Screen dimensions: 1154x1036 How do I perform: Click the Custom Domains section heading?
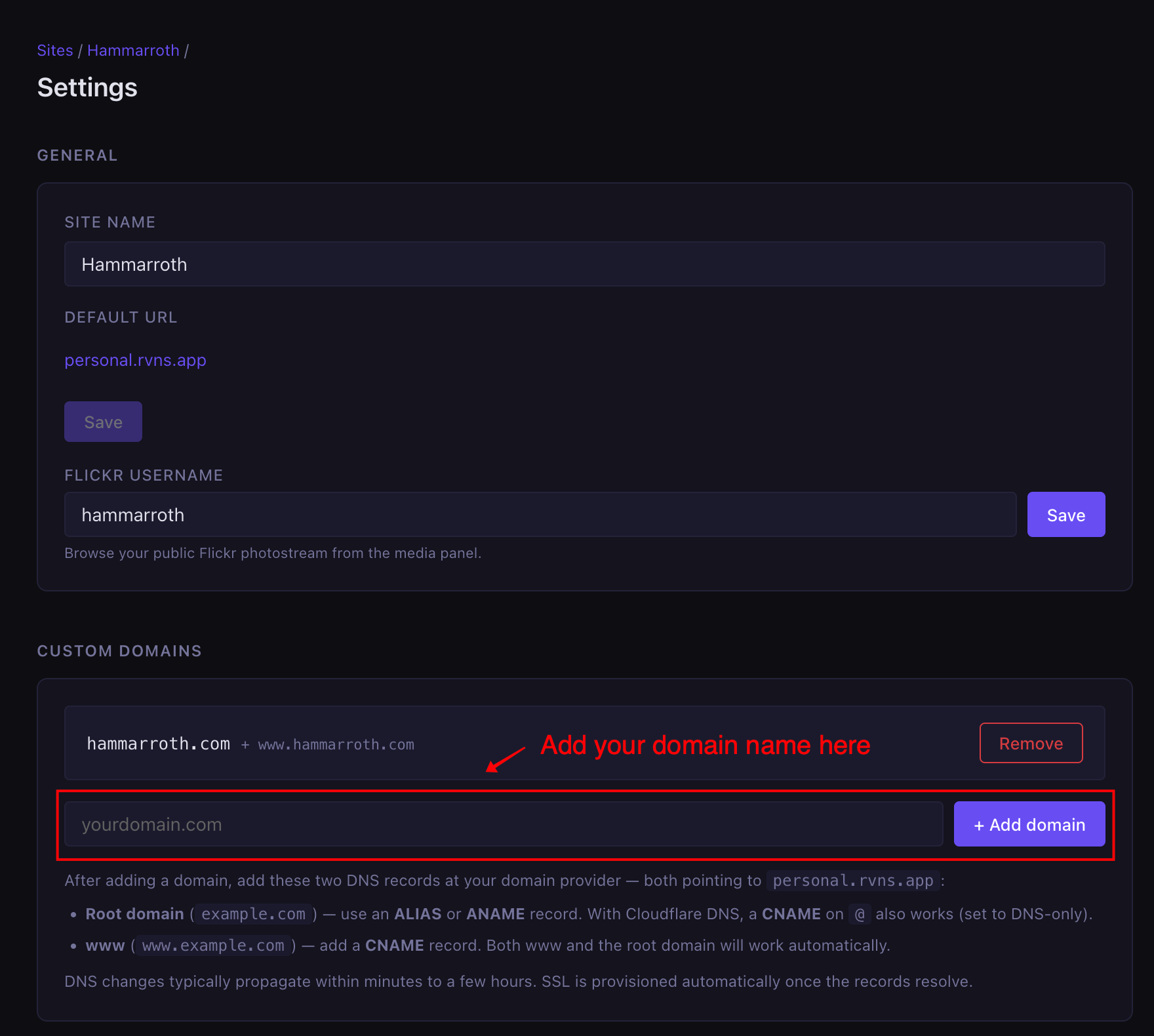click(x=119, y=651)
